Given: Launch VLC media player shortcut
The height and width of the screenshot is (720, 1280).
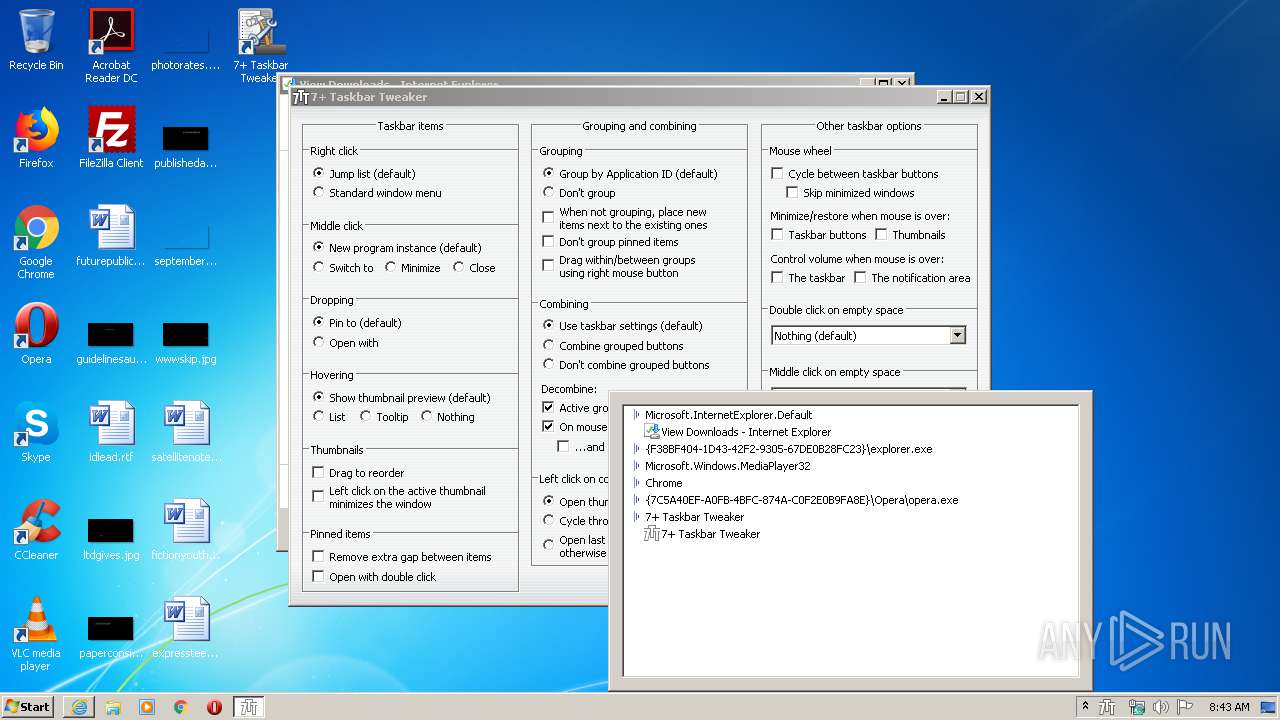Looking at the screenshot, I should 36,634.
